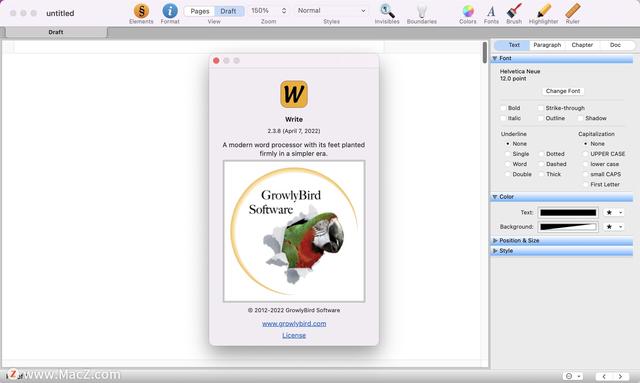The height and width of the screenshot is (383, 640).
Task: Click the Helvetica Neue font name
Action: click(x=520, y=71)
